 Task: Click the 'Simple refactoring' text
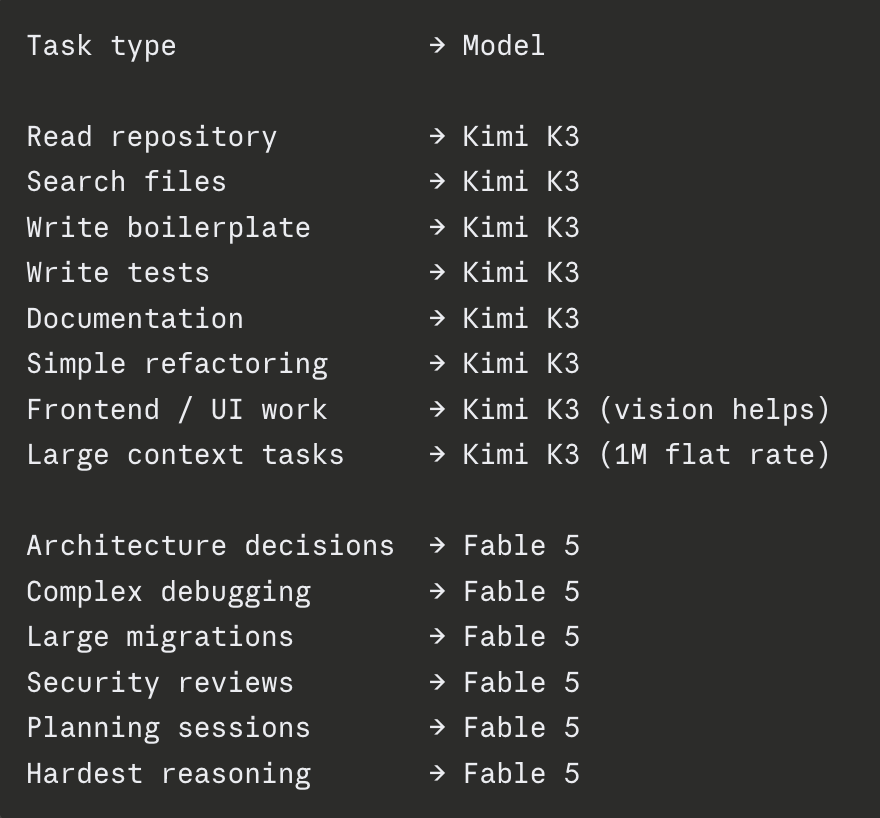177,365
